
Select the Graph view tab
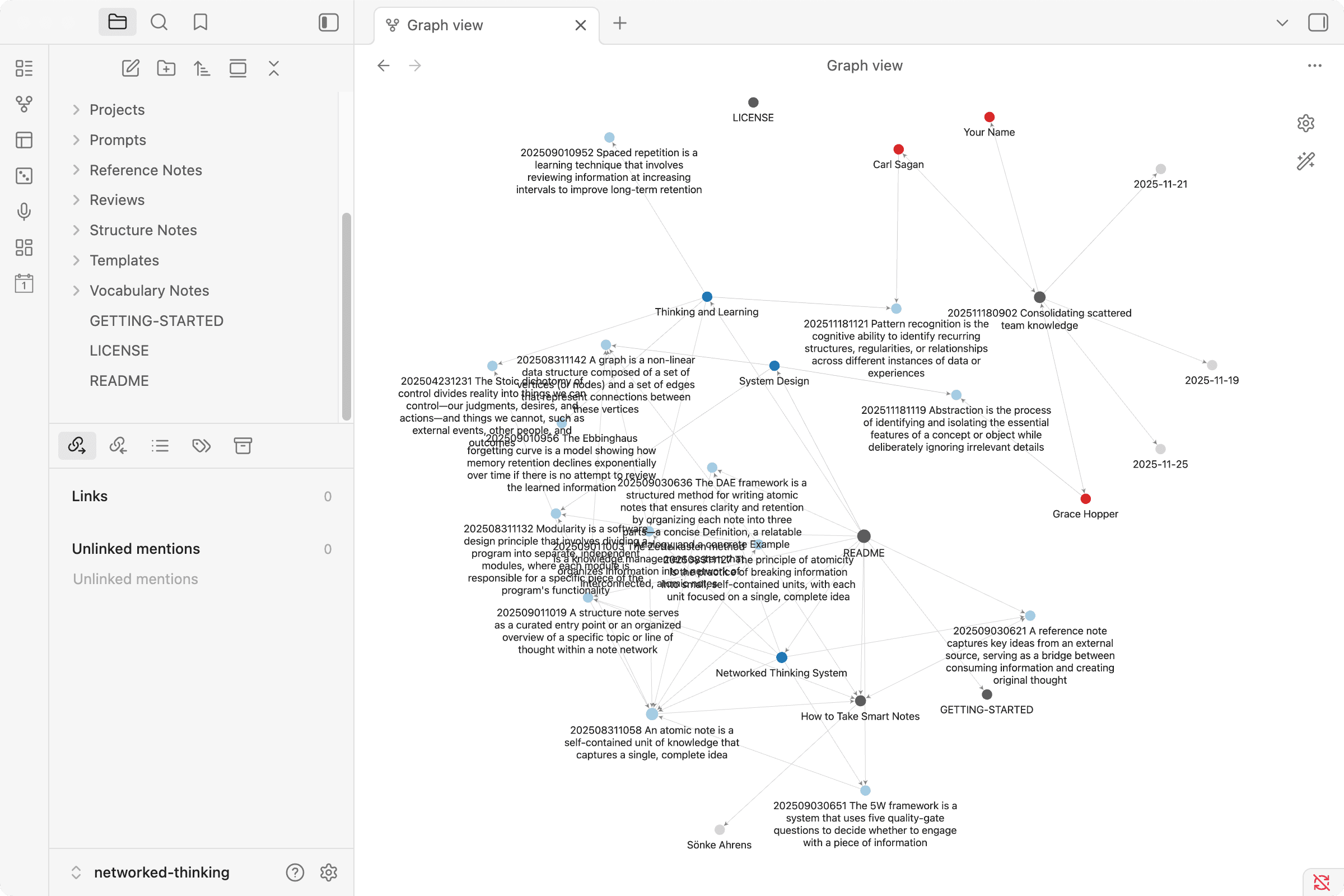pyautogui.click(x=487, y=25)
